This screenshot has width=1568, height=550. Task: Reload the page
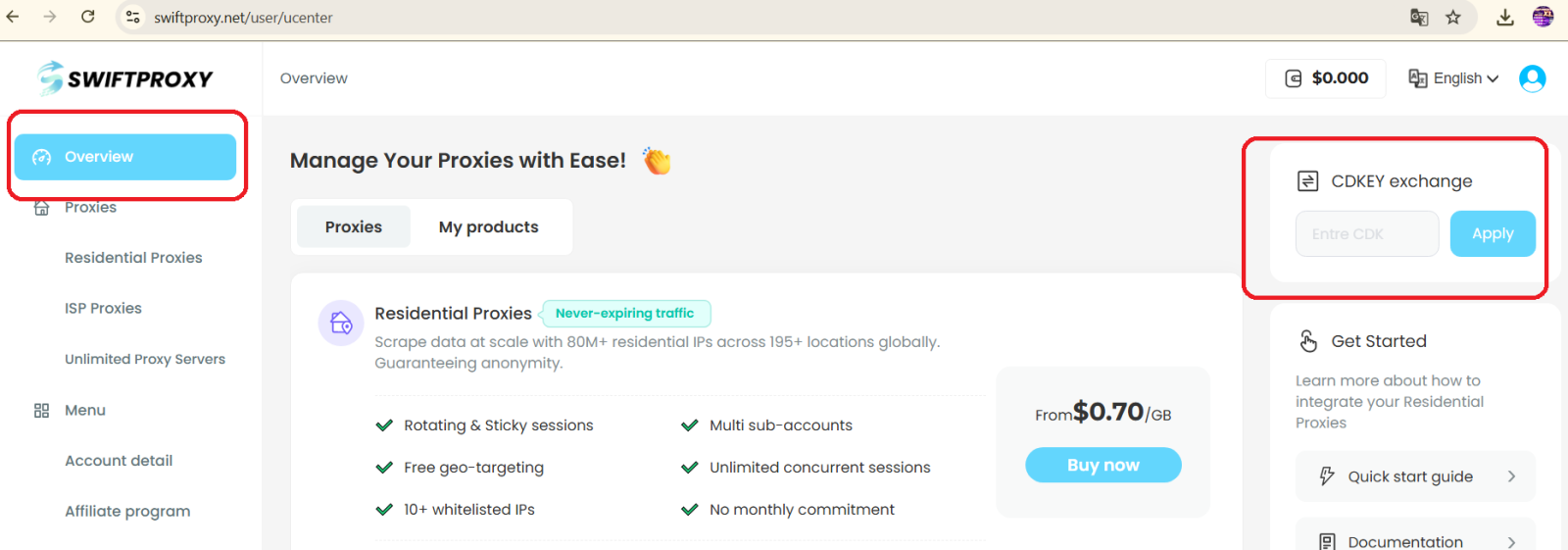(87, 17)
